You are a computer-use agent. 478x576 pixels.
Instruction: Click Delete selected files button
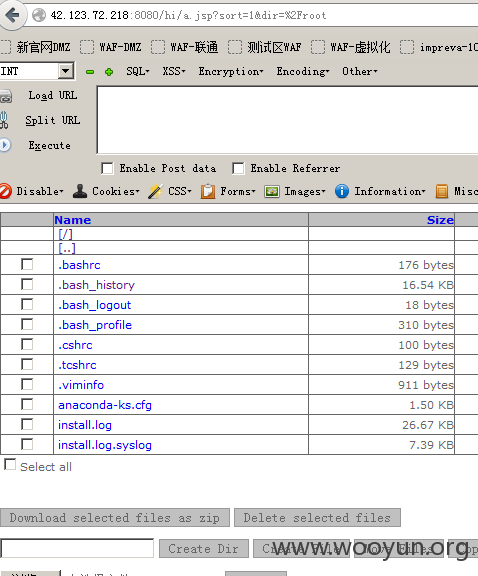(x=317, y=518)
